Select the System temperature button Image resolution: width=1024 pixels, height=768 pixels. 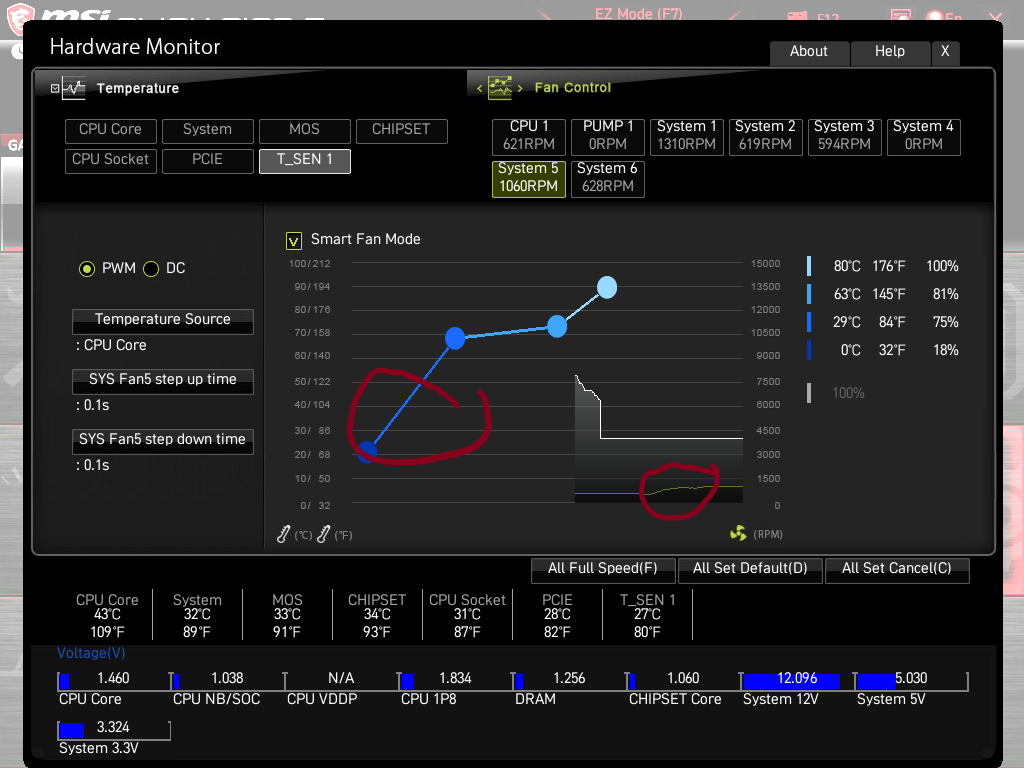click(208, 131)
